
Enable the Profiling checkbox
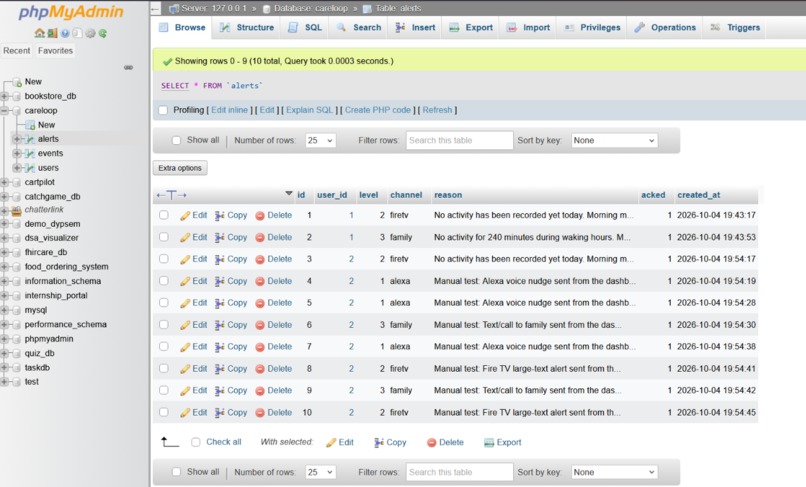[x=163, y=110]
